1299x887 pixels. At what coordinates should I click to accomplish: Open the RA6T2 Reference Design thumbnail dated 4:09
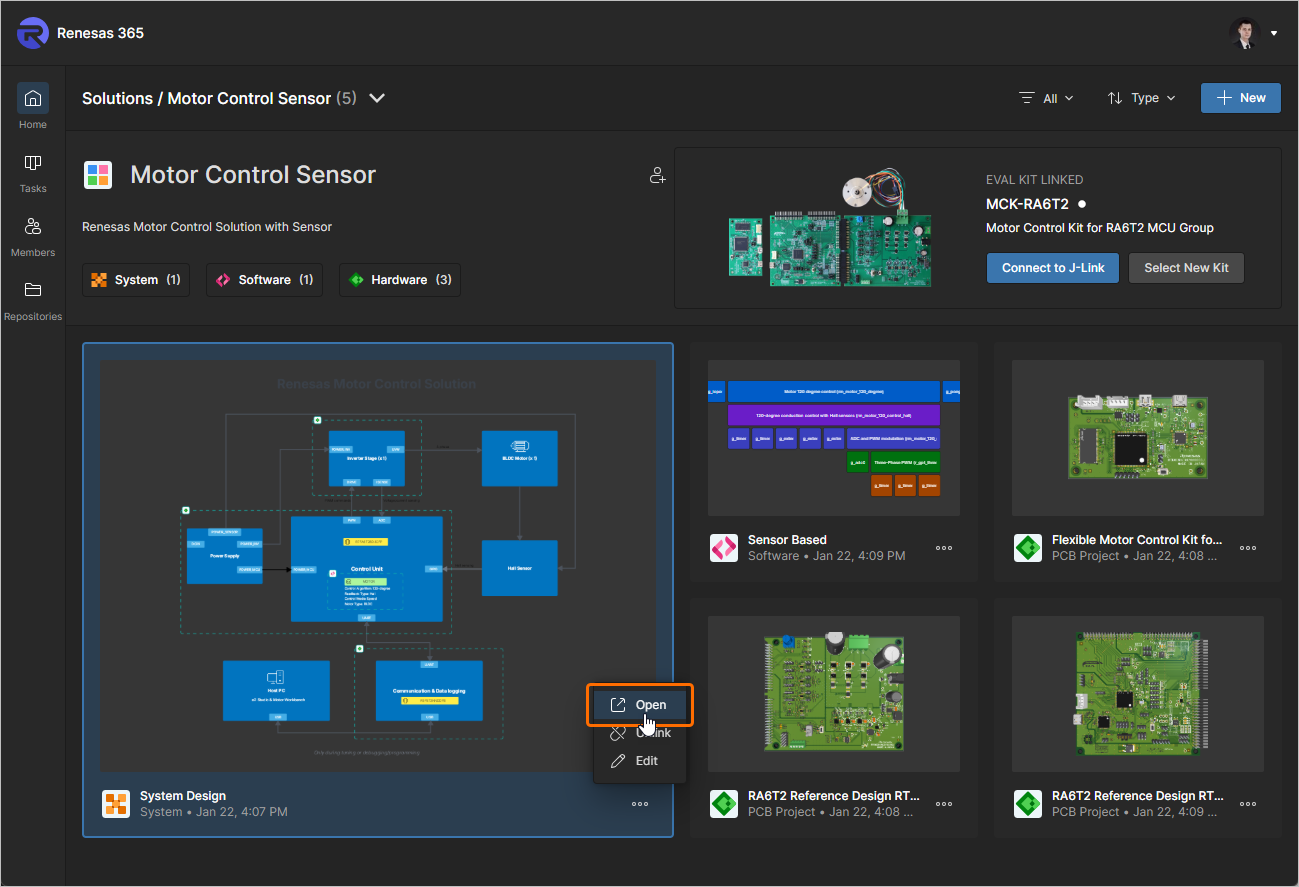pos(1138,694)
